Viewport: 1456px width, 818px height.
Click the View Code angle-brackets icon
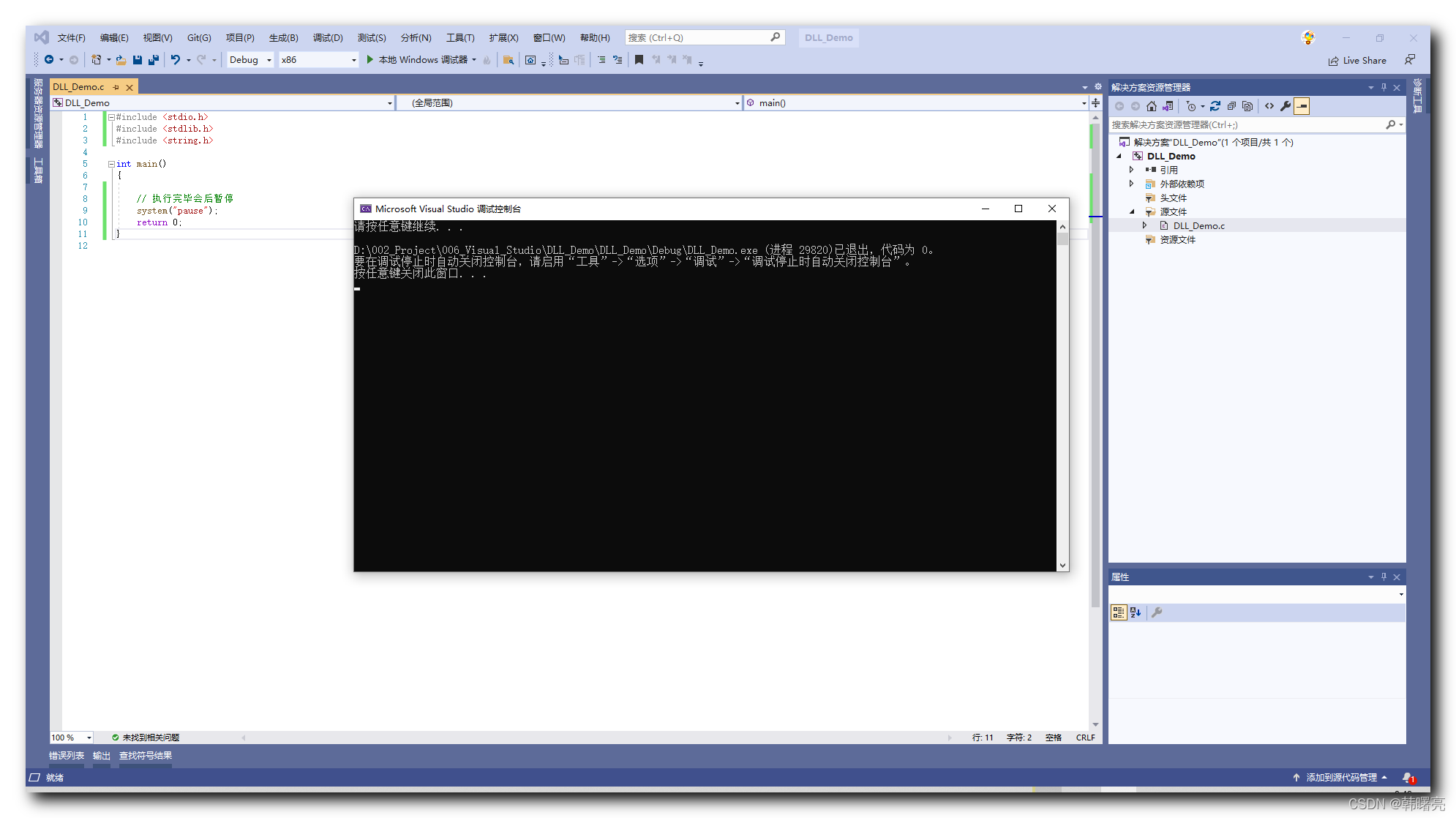pyautogui.click(x=1269, y=106)
